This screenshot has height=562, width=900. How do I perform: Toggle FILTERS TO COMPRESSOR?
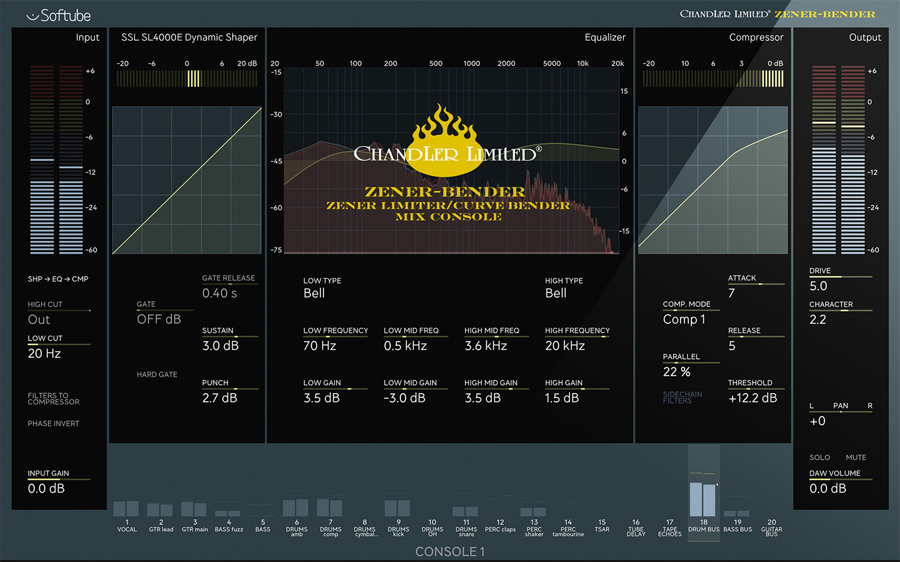tap(53, 398)
